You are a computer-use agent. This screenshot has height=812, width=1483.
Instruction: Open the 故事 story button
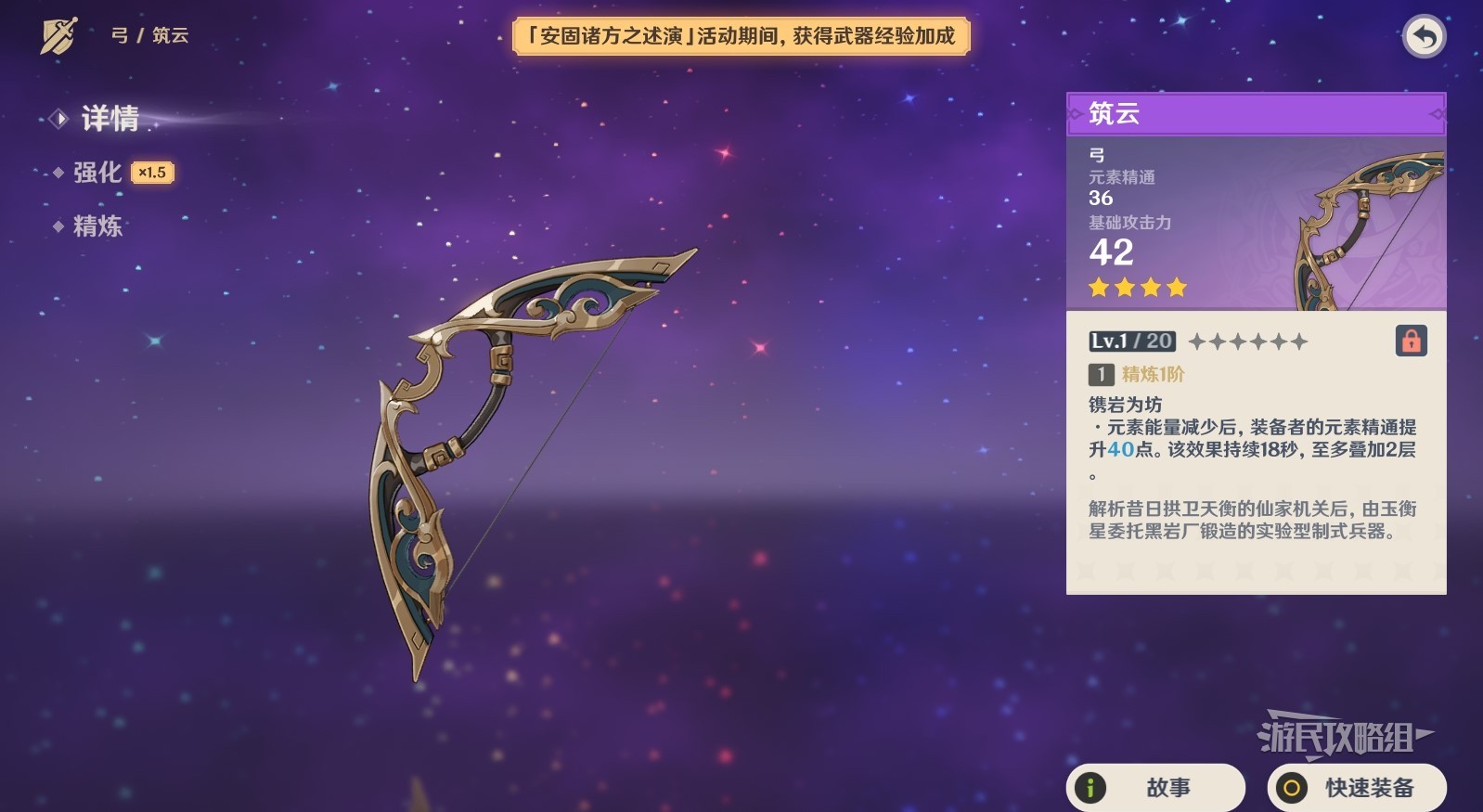click(x=1155, y=788)
